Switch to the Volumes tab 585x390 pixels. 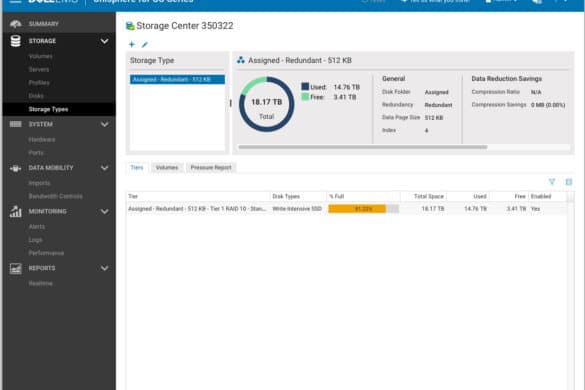[x=167, y=168]
